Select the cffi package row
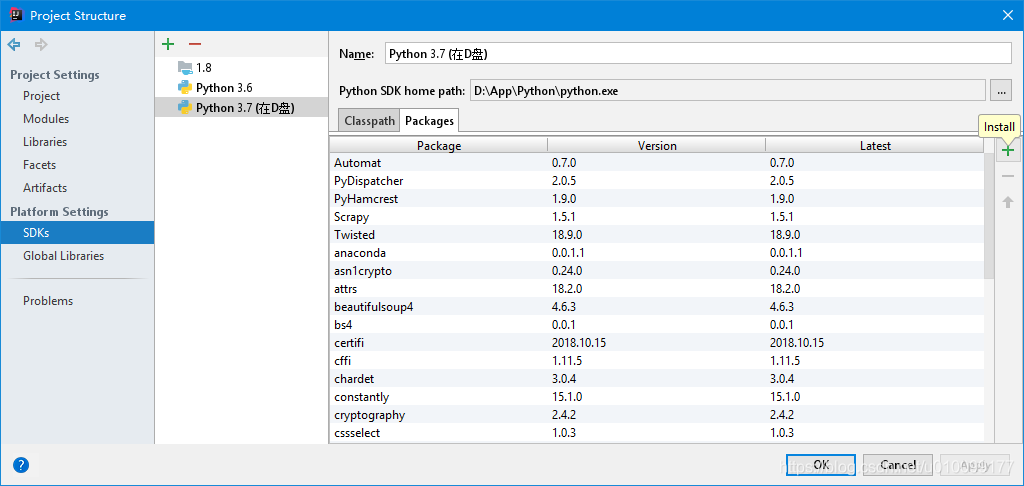This screenshot has width=1024, height=486. coord(656,361)
